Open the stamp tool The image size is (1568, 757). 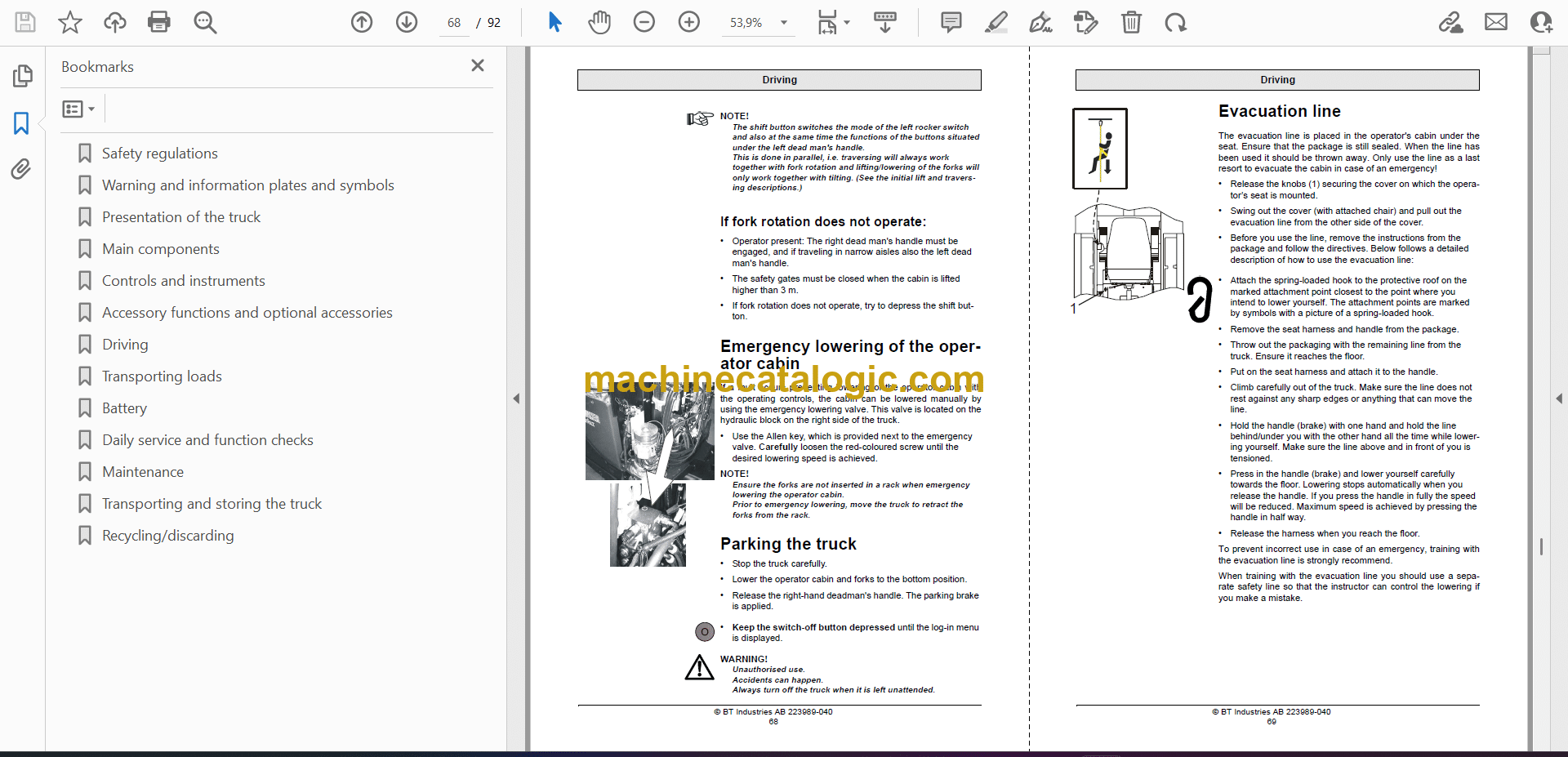(x=1086, y=22)
